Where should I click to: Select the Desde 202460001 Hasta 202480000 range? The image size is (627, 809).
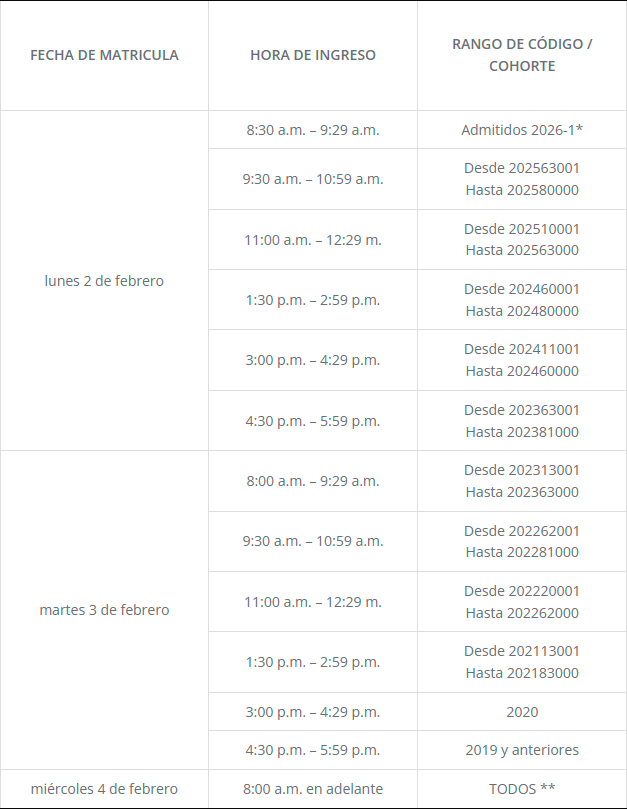point(522,300)
